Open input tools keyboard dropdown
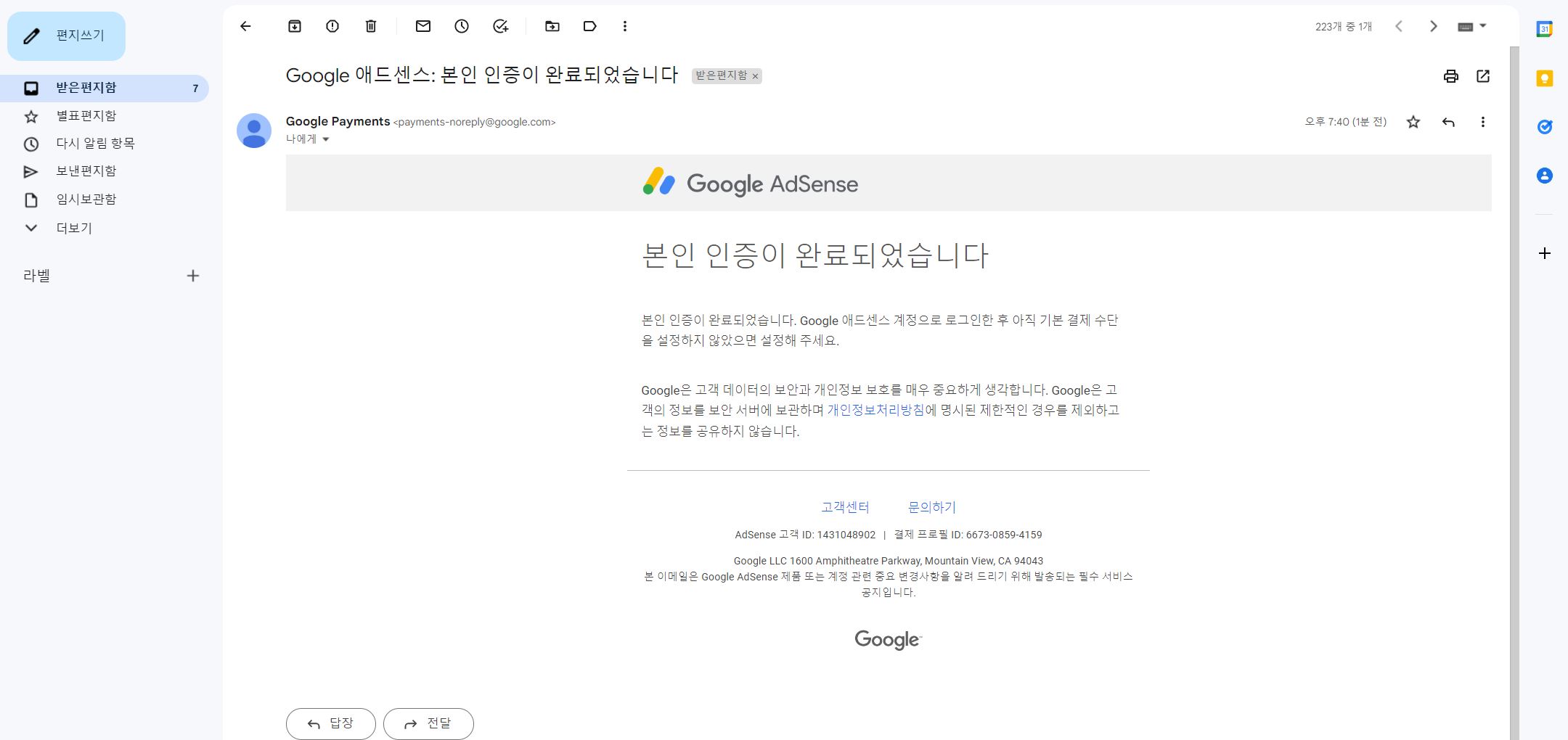This screenshot has width=1568, height=740. pos(1472,27)
